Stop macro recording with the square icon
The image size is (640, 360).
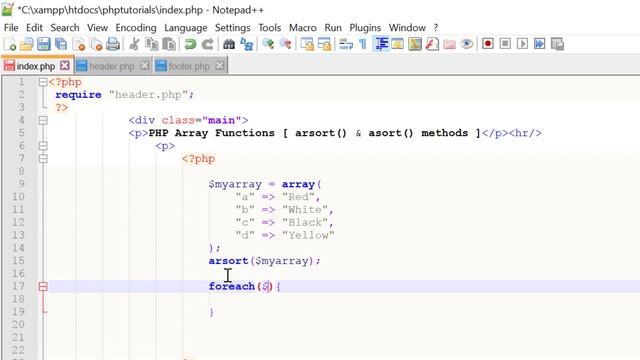pos(505,44)
